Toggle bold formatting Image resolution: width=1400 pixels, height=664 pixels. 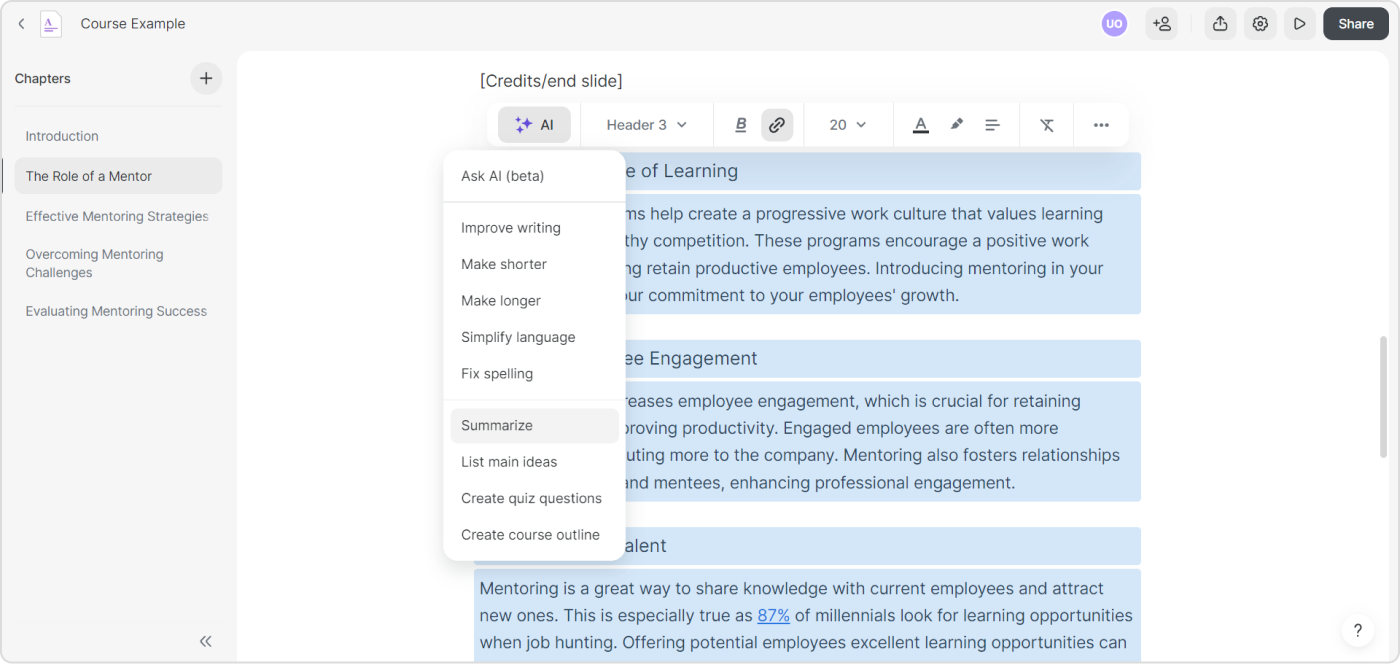[741, 125]
